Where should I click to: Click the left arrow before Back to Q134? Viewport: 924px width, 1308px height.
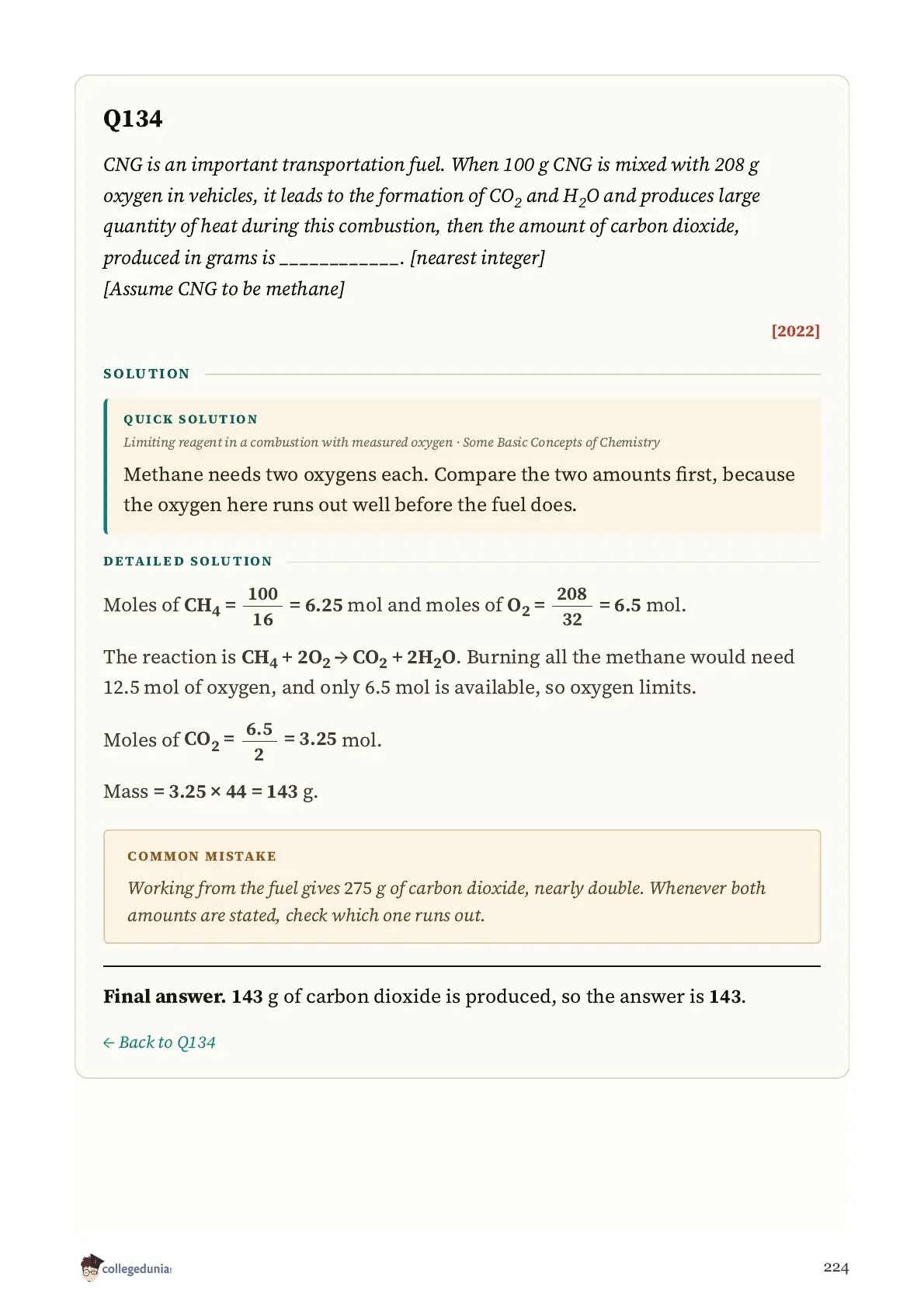click(109, 1042)
